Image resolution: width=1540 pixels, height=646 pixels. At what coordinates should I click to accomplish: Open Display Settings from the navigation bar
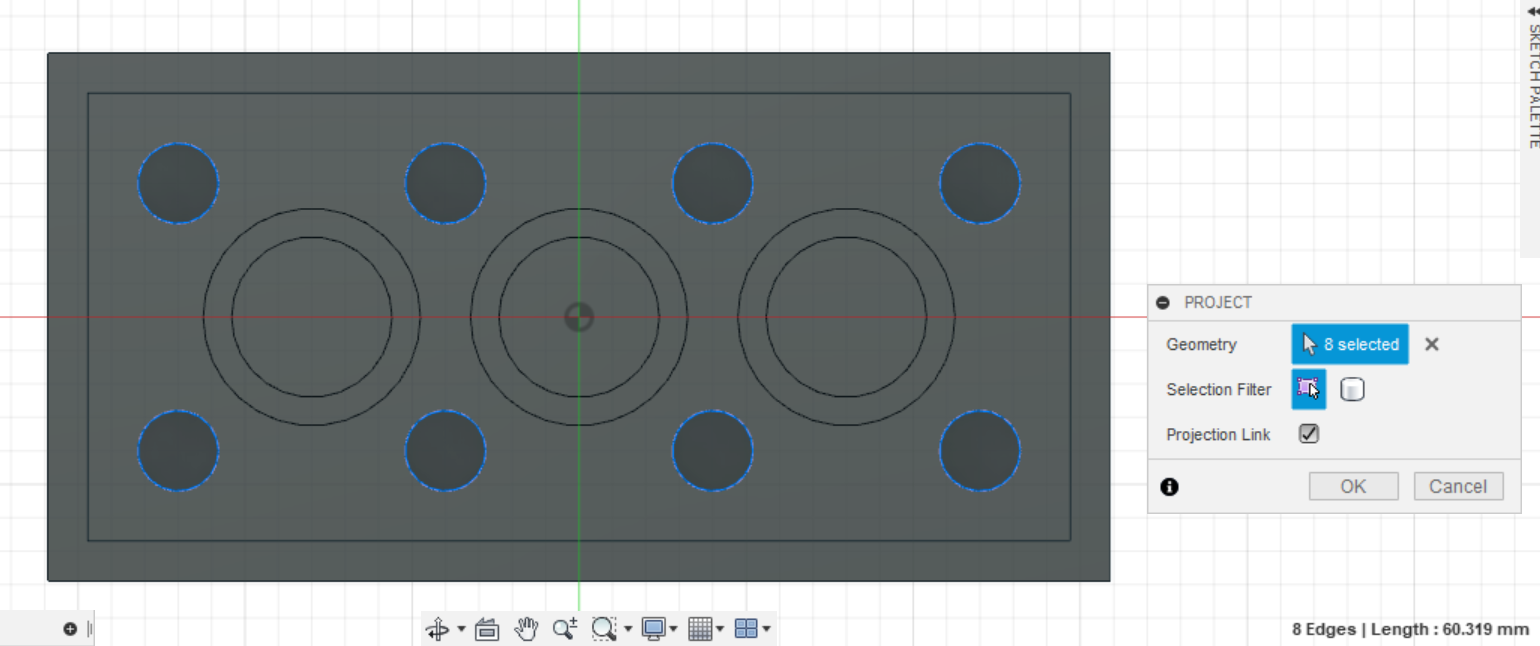pos(652,629)
